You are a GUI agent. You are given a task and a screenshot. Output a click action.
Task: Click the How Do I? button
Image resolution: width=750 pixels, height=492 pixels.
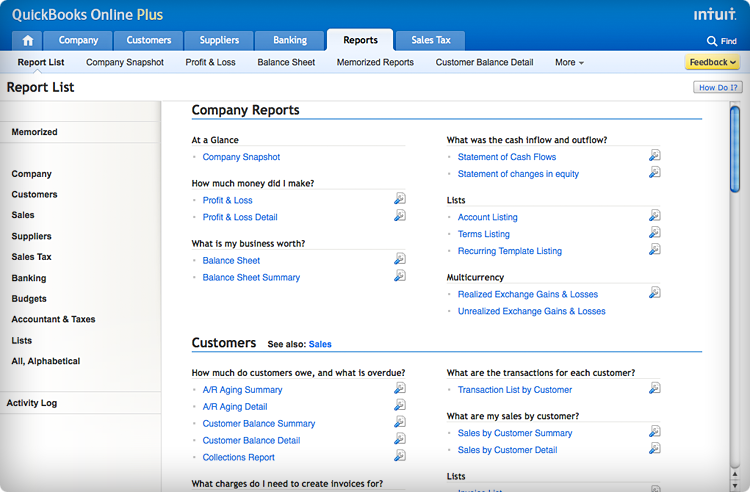pyautogui.click(x=718, y=87)
